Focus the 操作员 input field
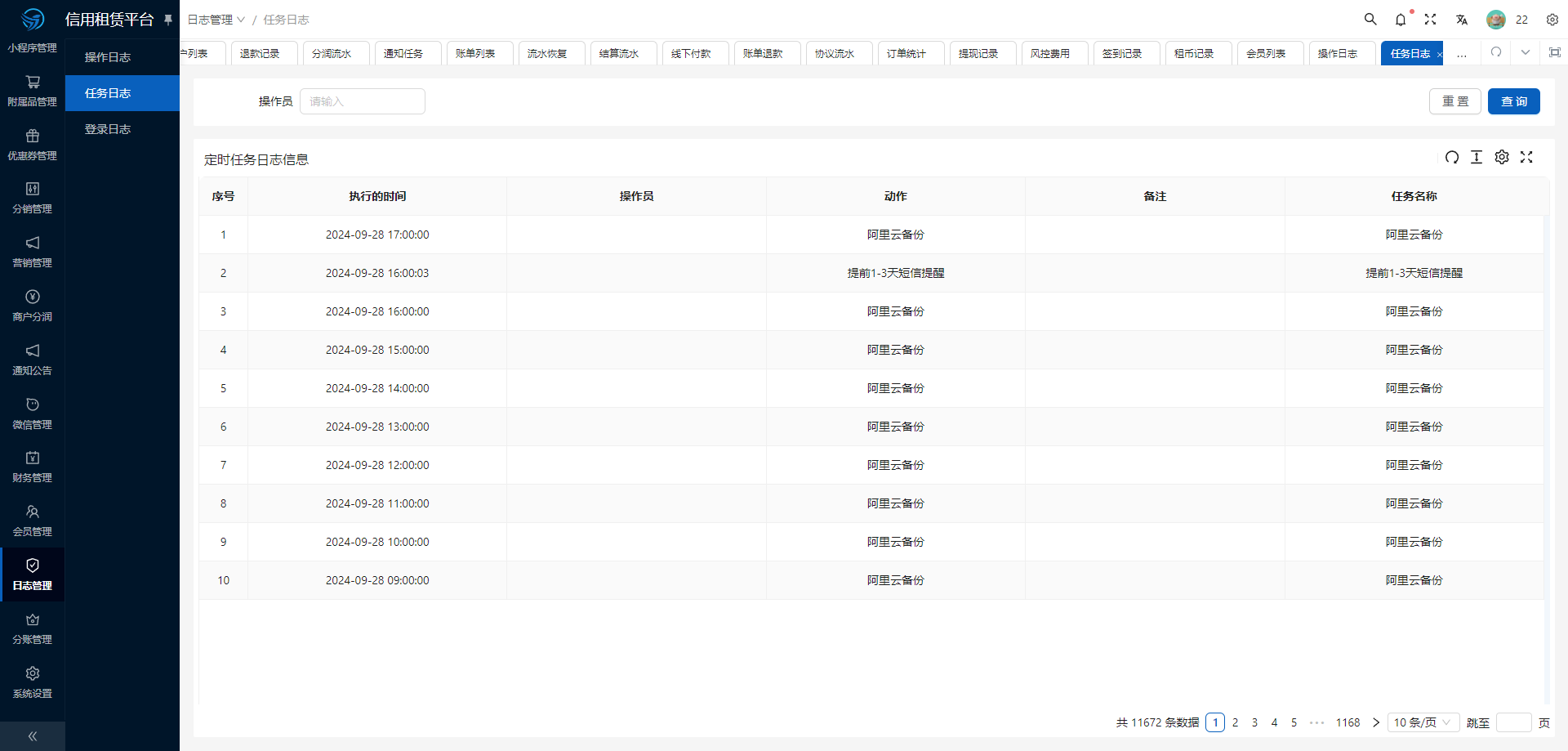The height and width of the screenshot is (751, 1568). 362,101
